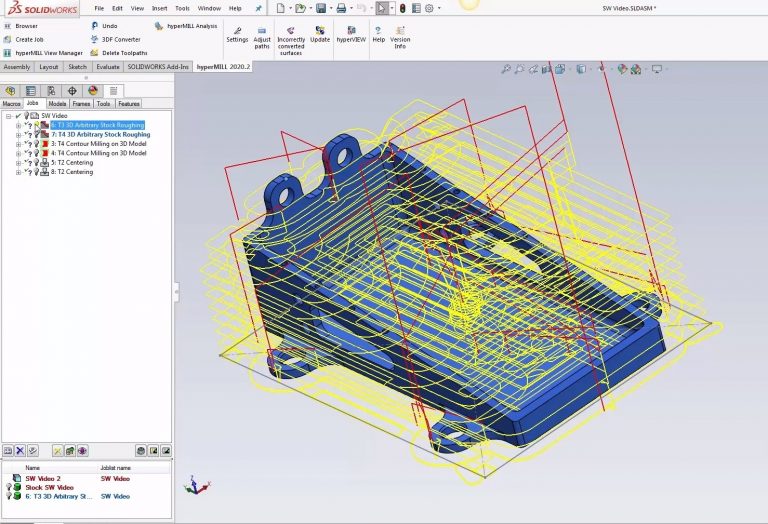768x524 pixels.
Task: Open hyperMILL Analysis
Action: pos(191,26)
